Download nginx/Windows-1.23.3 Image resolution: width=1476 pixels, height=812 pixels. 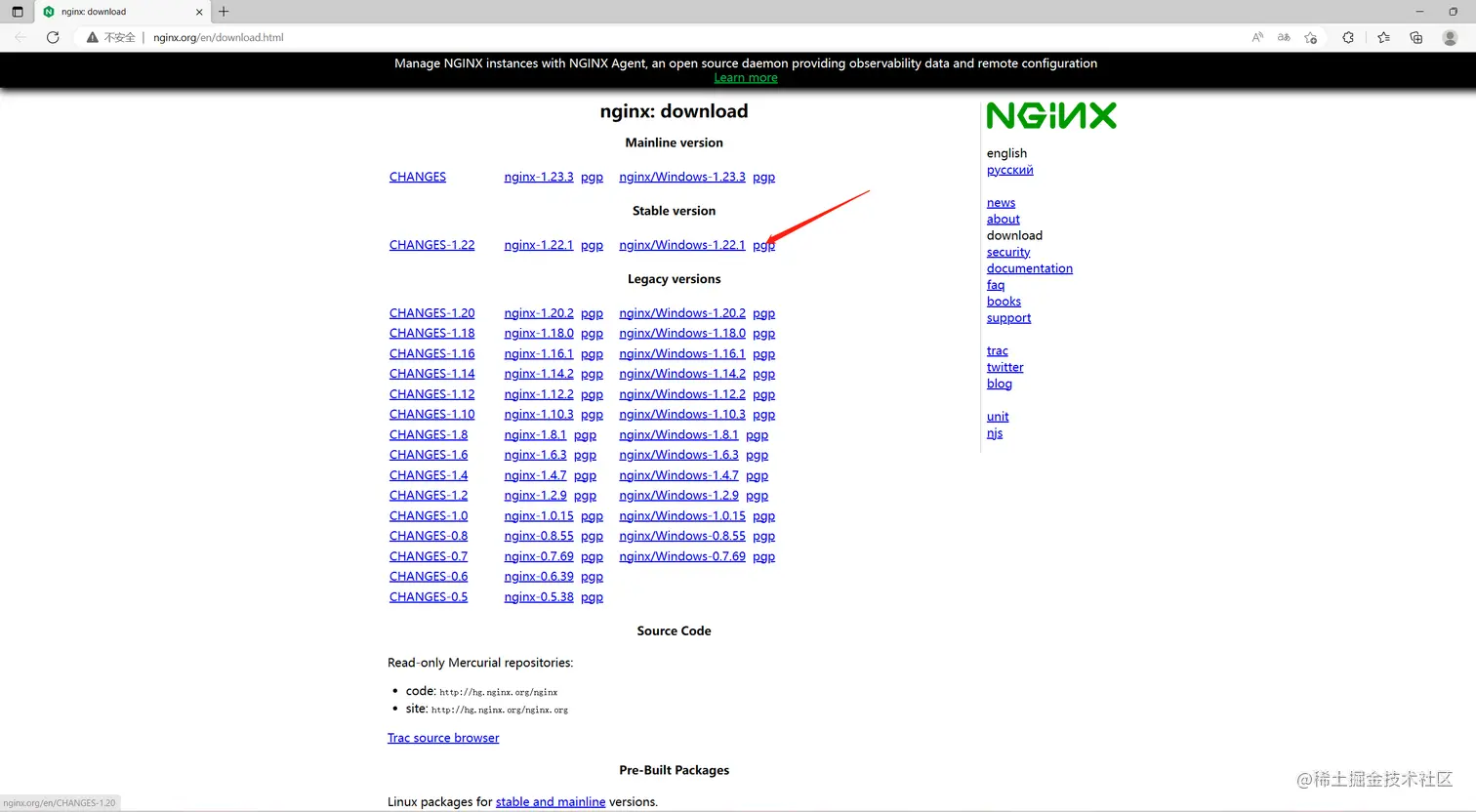coord(682,177)
